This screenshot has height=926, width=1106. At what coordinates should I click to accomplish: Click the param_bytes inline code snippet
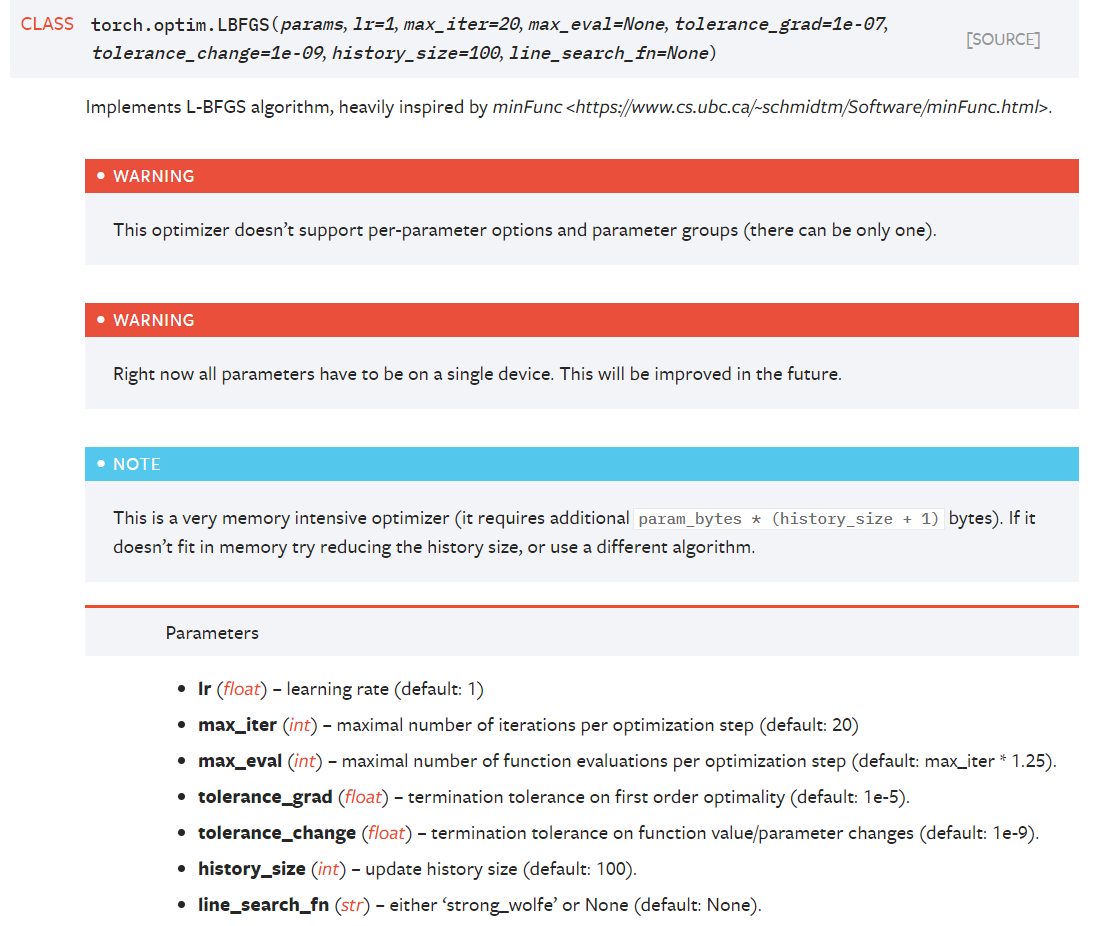790,519
